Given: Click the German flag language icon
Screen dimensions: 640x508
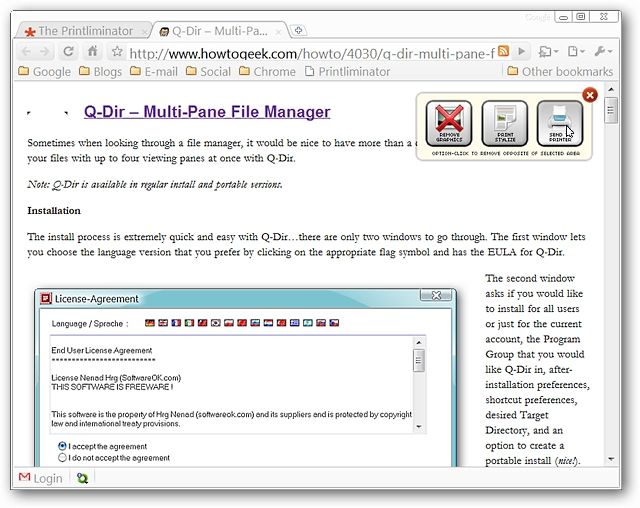Looking at the screenshot, I should (x=150, y=323).
